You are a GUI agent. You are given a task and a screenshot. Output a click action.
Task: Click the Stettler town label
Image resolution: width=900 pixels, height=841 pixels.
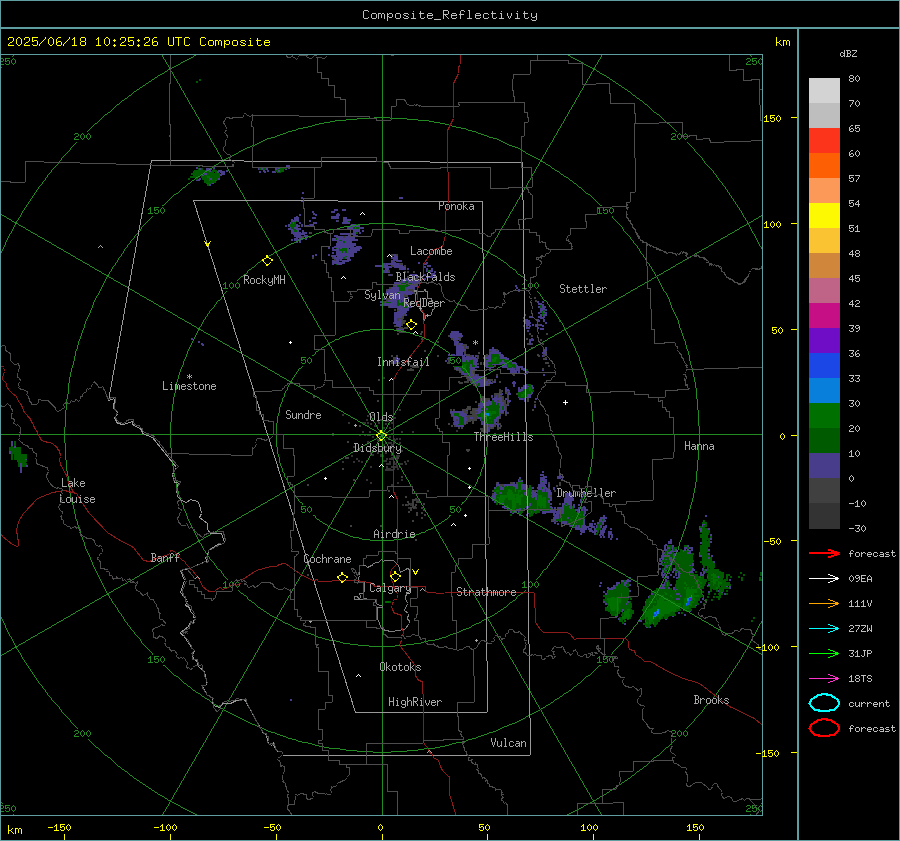[x=583, y=289]
